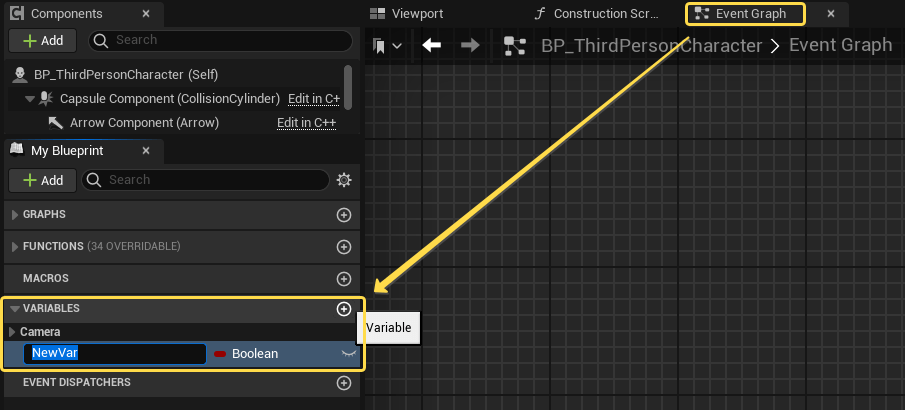Viewport: 905px width, 410px height.
Task: Open My Blueprint settings gear
Action: point(344,180)
